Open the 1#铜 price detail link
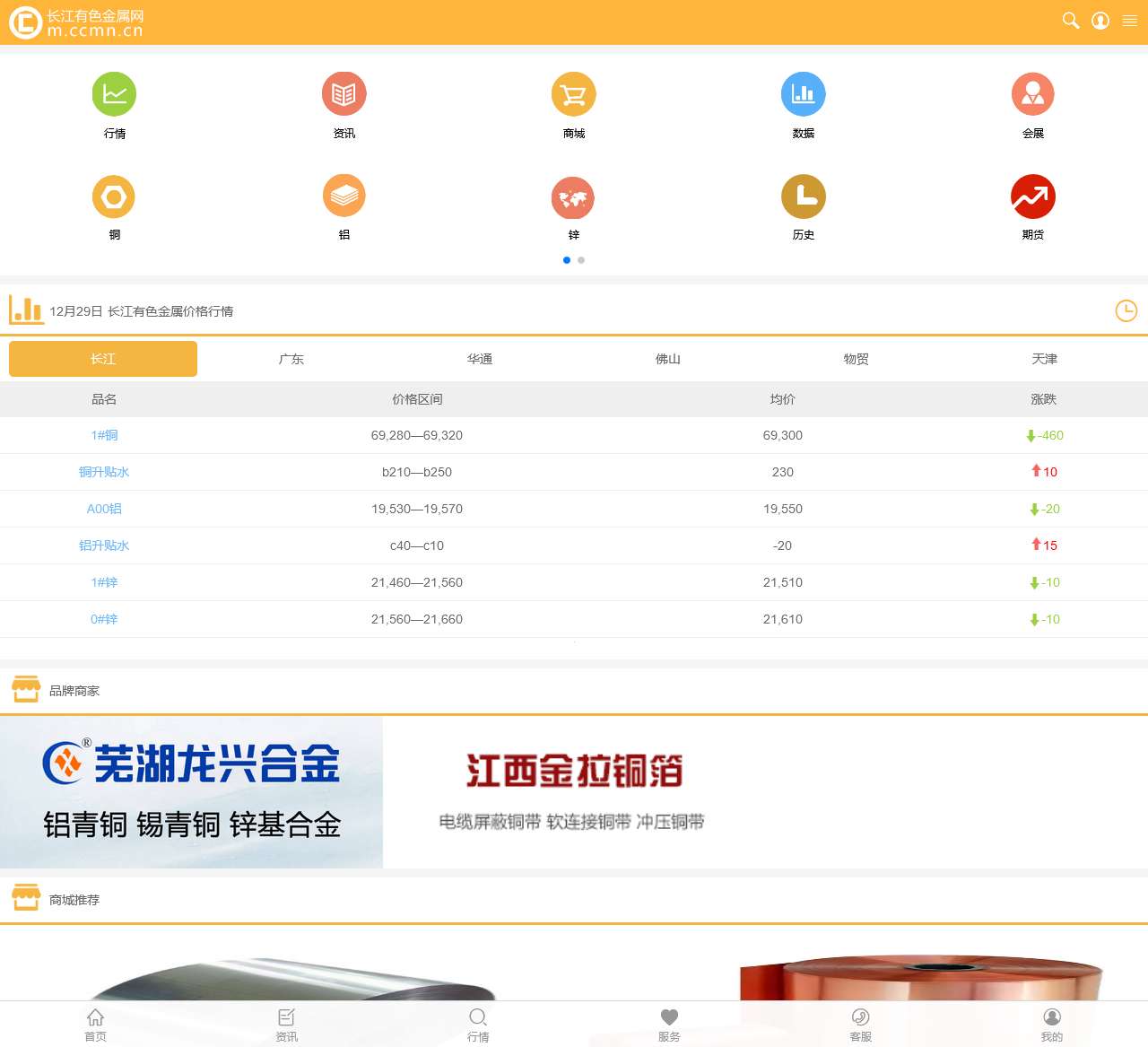 click(x=104, y=435)
